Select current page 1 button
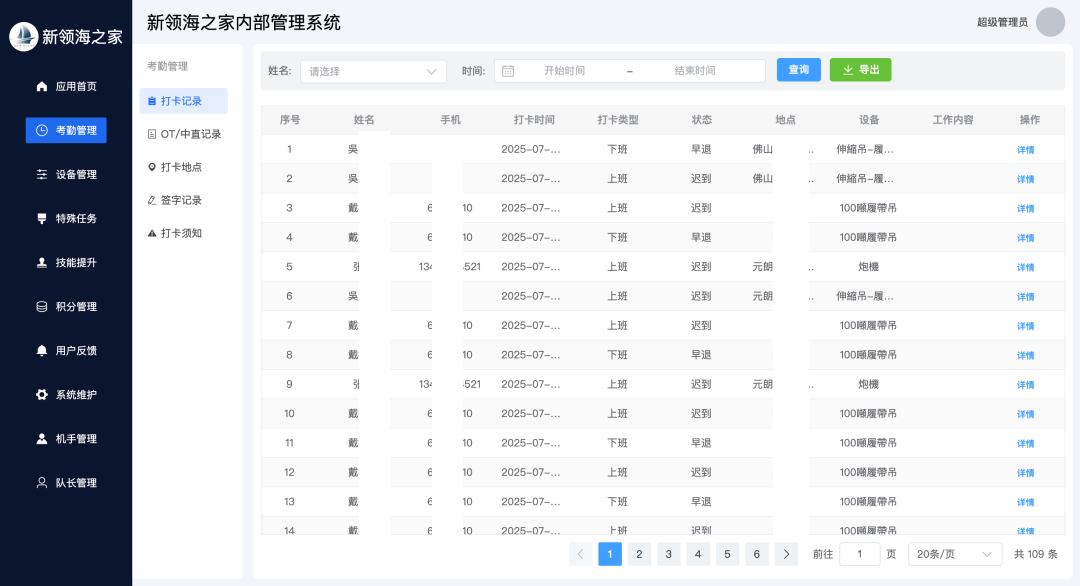 tap(610, 554)
